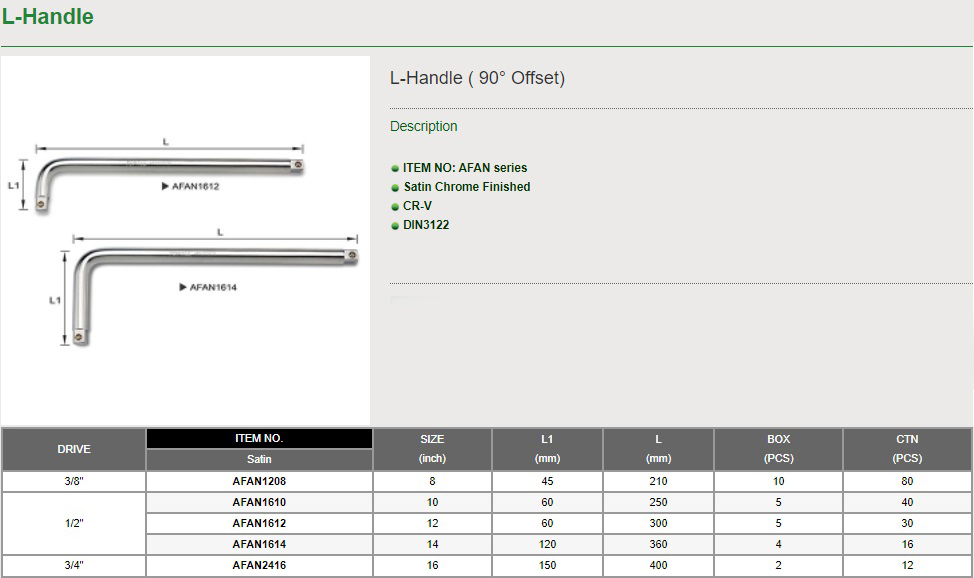The width and height of the screenshot is (974, 578).
Task: Select item AFAN1610 in the table
Action: (259, 502)
